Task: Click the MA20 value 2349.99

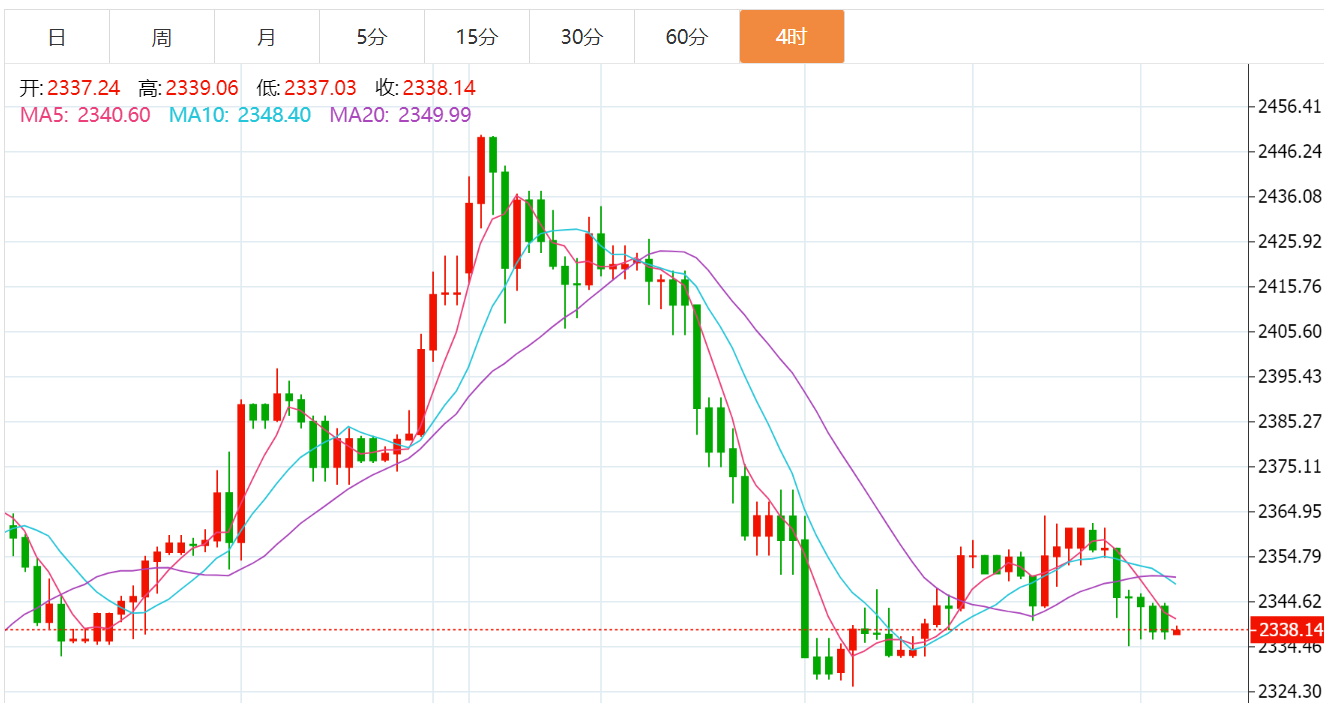Action: point(435,115)
